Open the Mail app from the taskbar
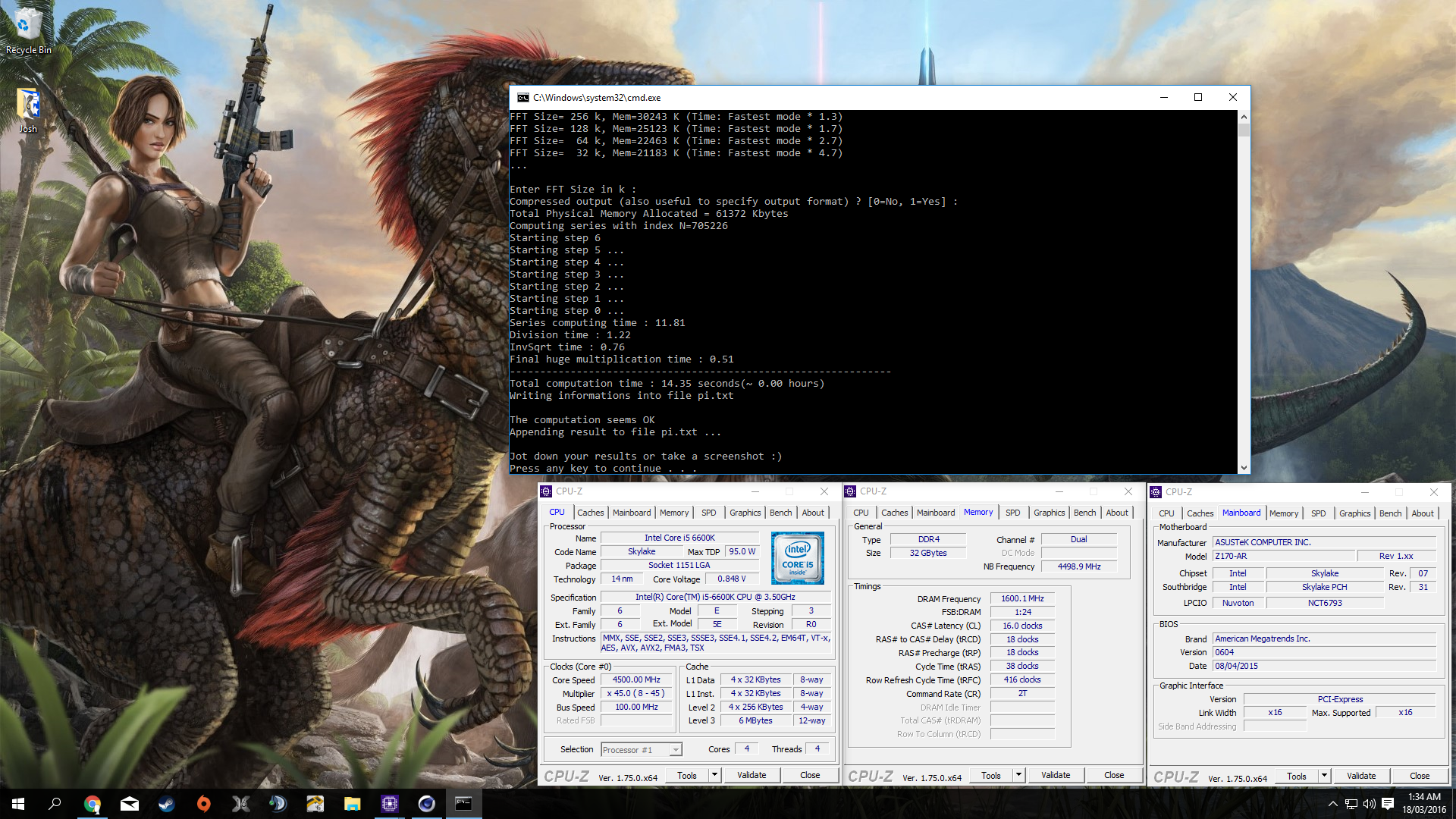 (x=130, y=804)
